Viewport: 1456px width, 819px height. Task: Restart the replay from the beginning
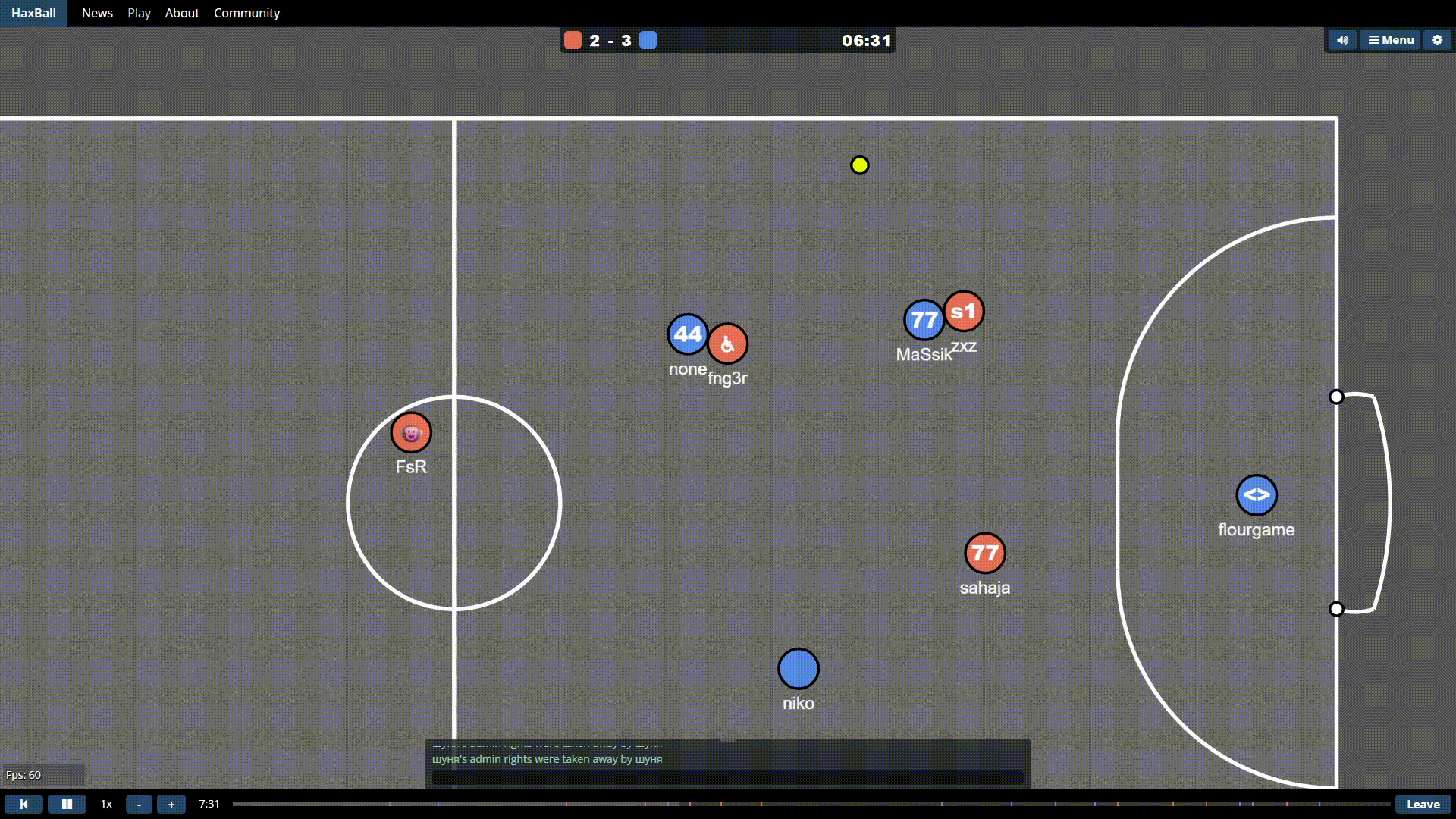tap(24, 805)
